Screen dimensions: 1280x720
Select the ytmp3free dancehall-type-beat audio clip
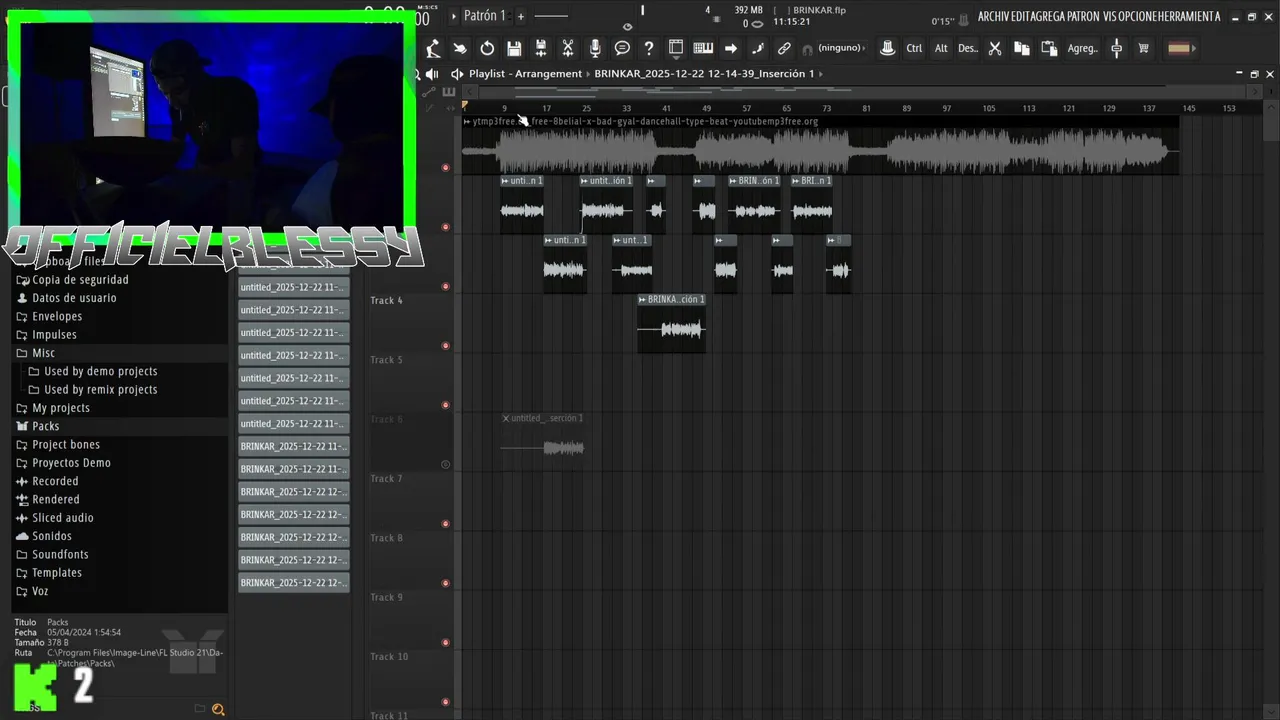[820, 147]
